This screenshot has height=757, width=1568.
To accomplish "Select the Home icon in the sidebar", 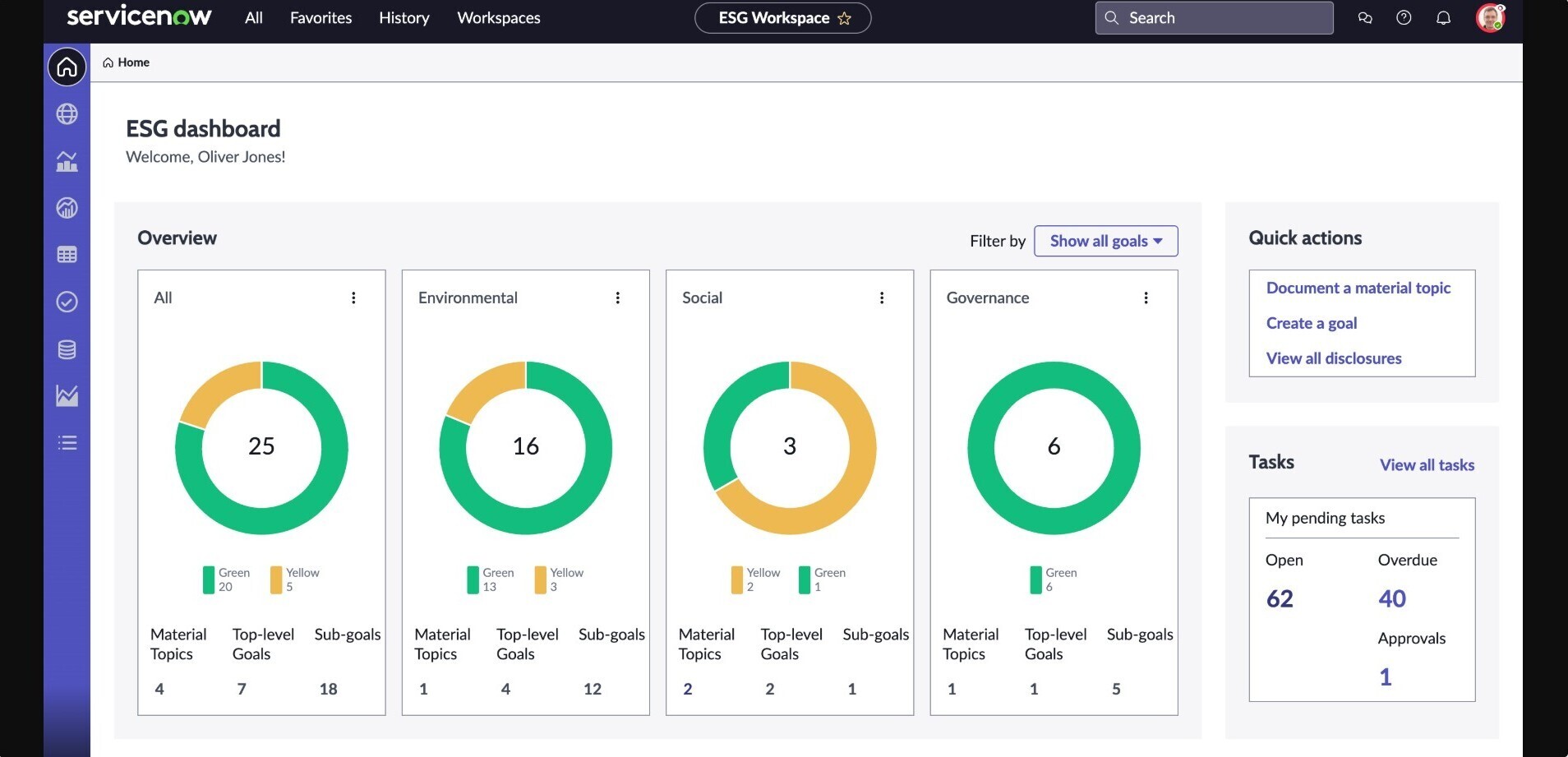I will (67, 67).
